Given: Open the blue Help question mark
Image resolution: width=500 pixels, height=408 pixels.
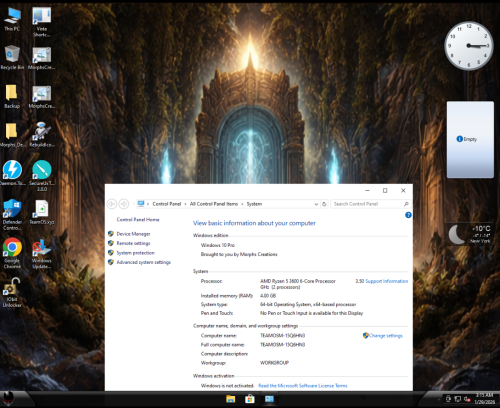Looking at the screenshot, I should 408,215.
